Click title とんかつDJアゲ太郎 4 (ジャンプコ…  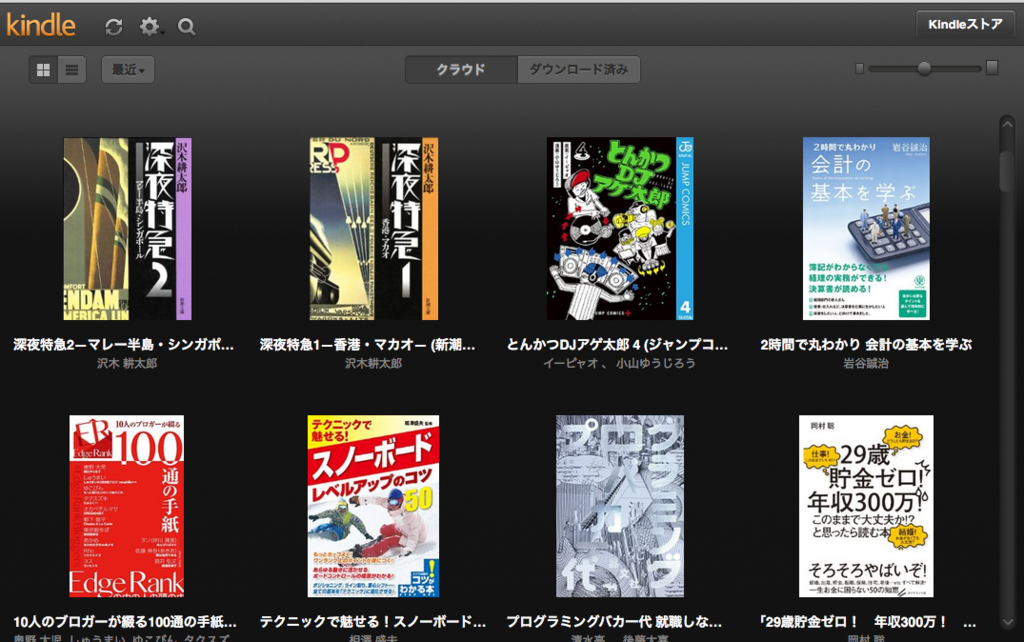coord(617,344)
